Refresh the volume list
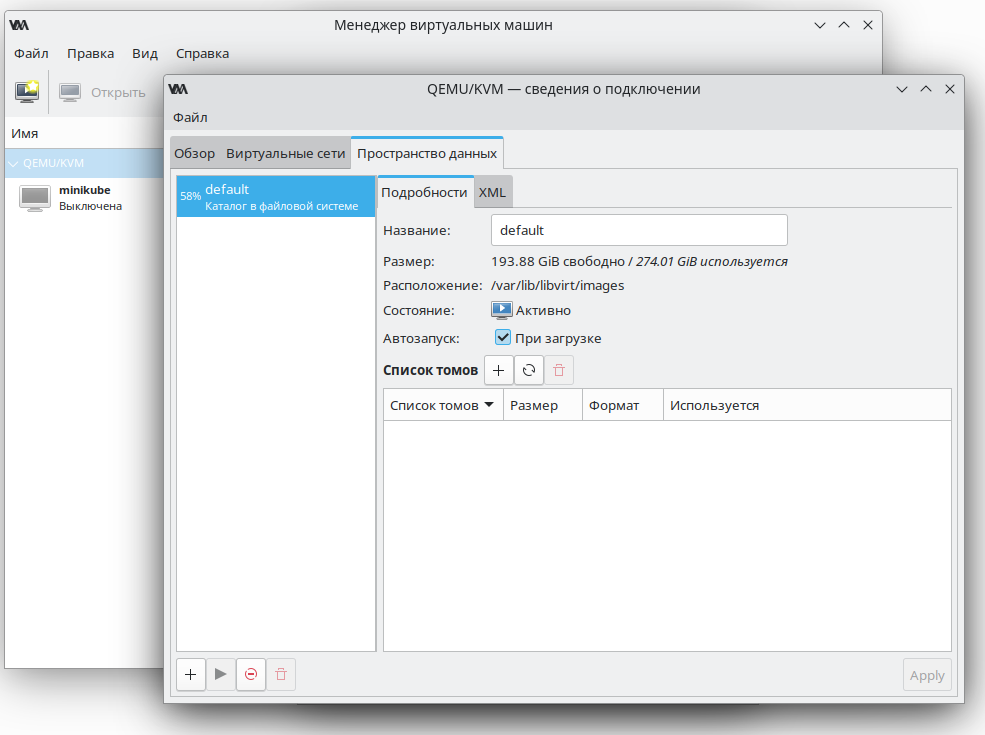Viewport: 985px width, 735px height. (529, 370)
